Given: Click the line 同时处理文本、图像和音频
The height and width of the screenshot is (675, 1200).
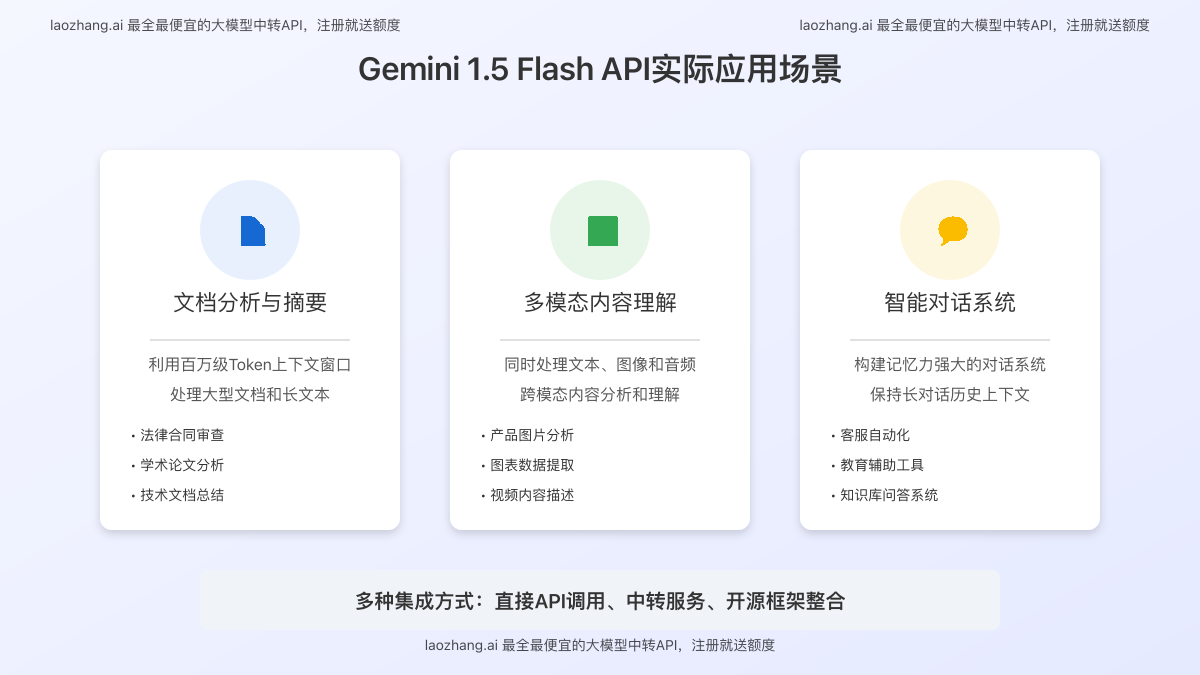Looking at the screenshot, I should pos(600,365).
